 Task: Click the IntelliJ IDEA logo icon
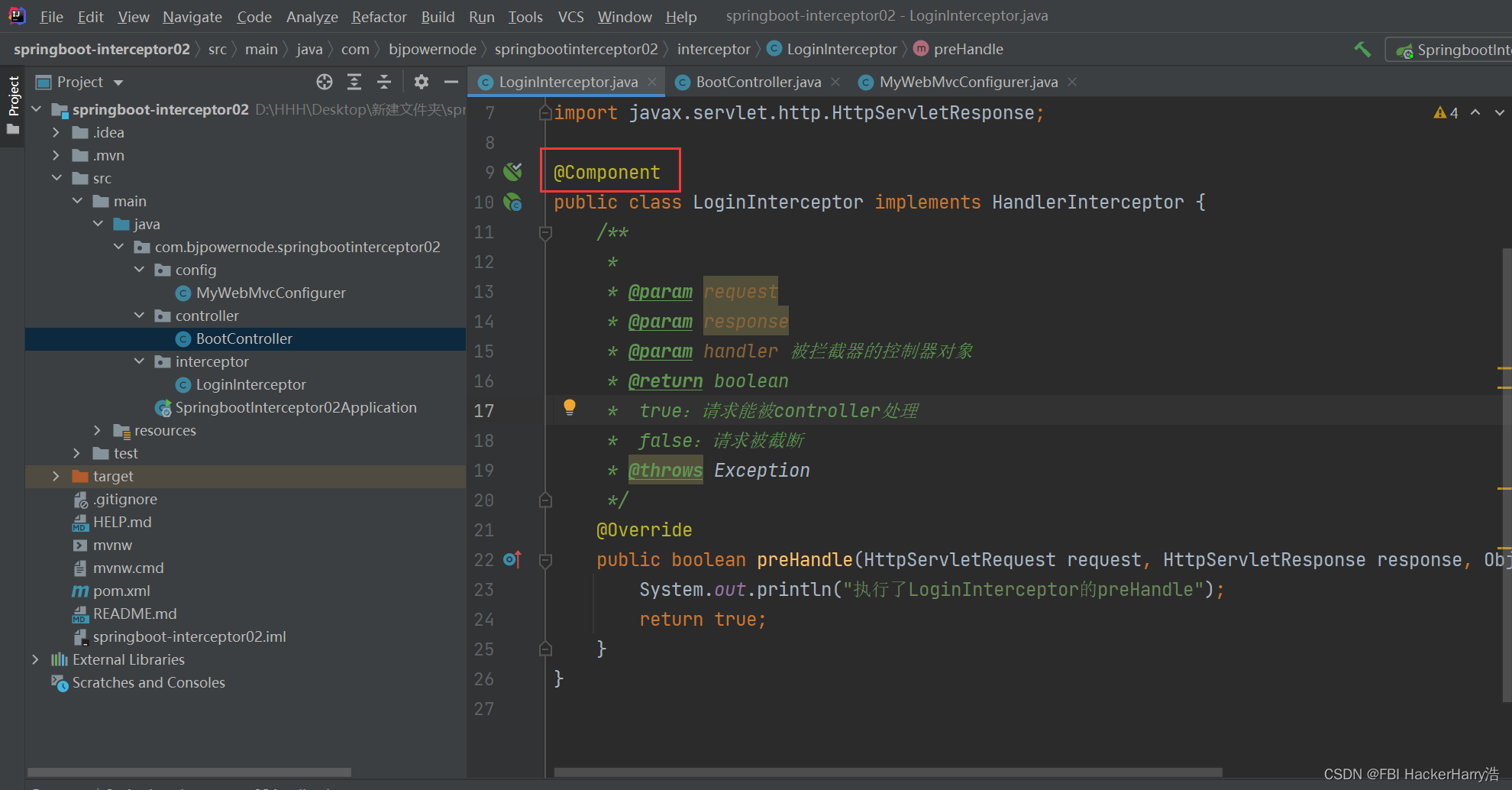[17, 15]
